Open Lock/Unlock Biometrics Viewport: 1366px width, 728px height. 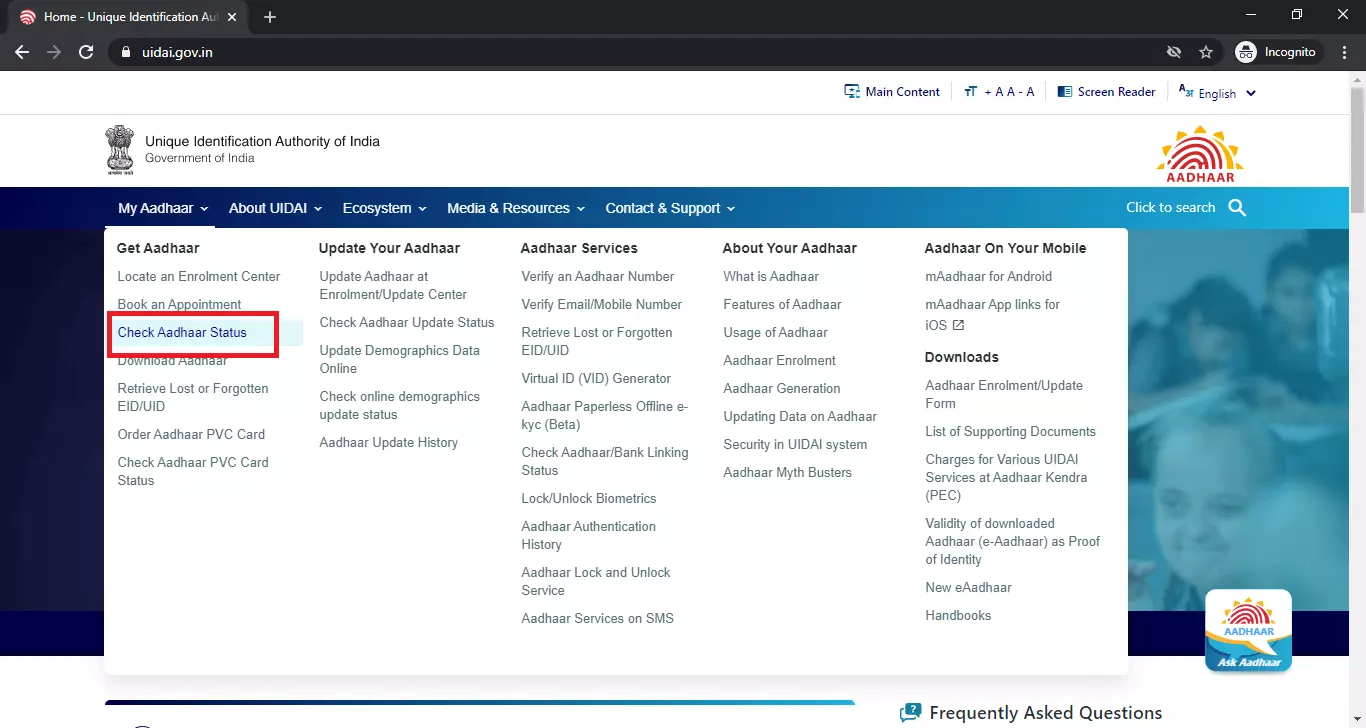coord(589,498)
